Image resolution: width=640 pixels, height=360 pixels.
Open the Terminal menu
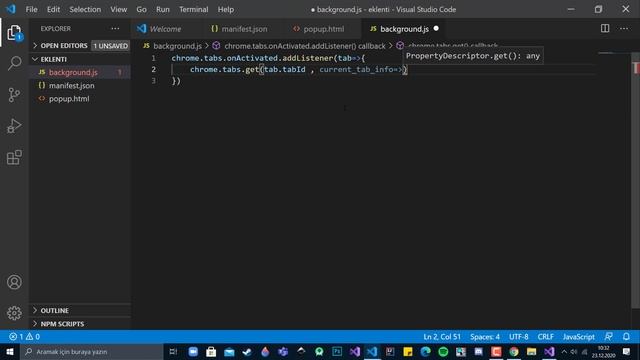[193, 9]
